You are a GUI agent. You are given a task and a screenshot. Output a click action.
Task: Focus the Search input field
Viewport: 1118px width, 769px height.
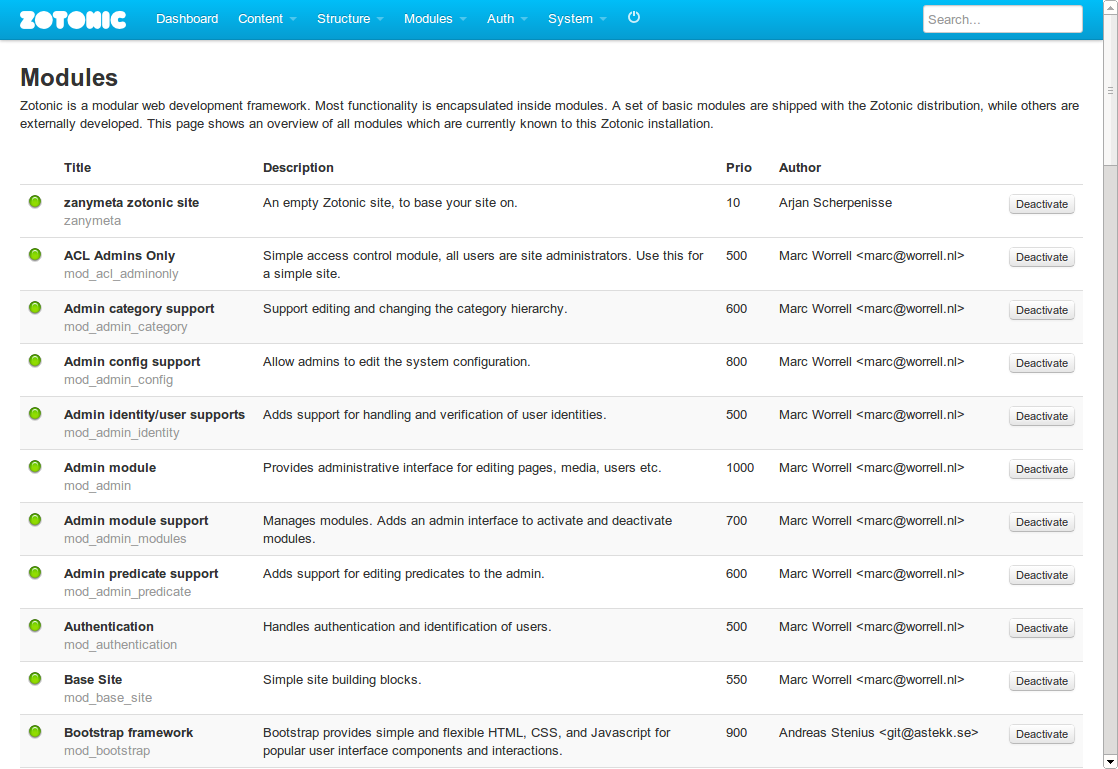pyautogui.click(x=1002, y=19)
